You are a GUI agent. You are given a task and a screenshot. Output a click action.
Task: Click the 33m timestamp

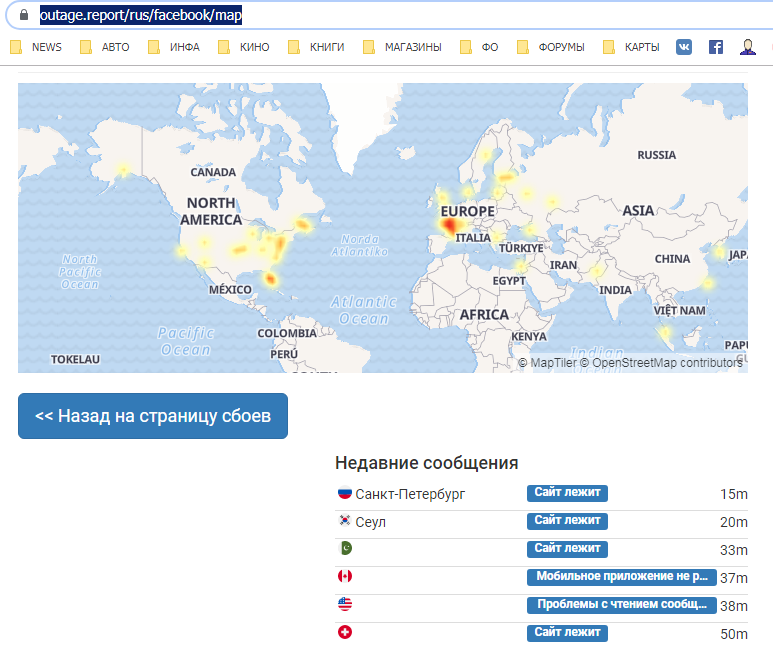coord(734,550)
